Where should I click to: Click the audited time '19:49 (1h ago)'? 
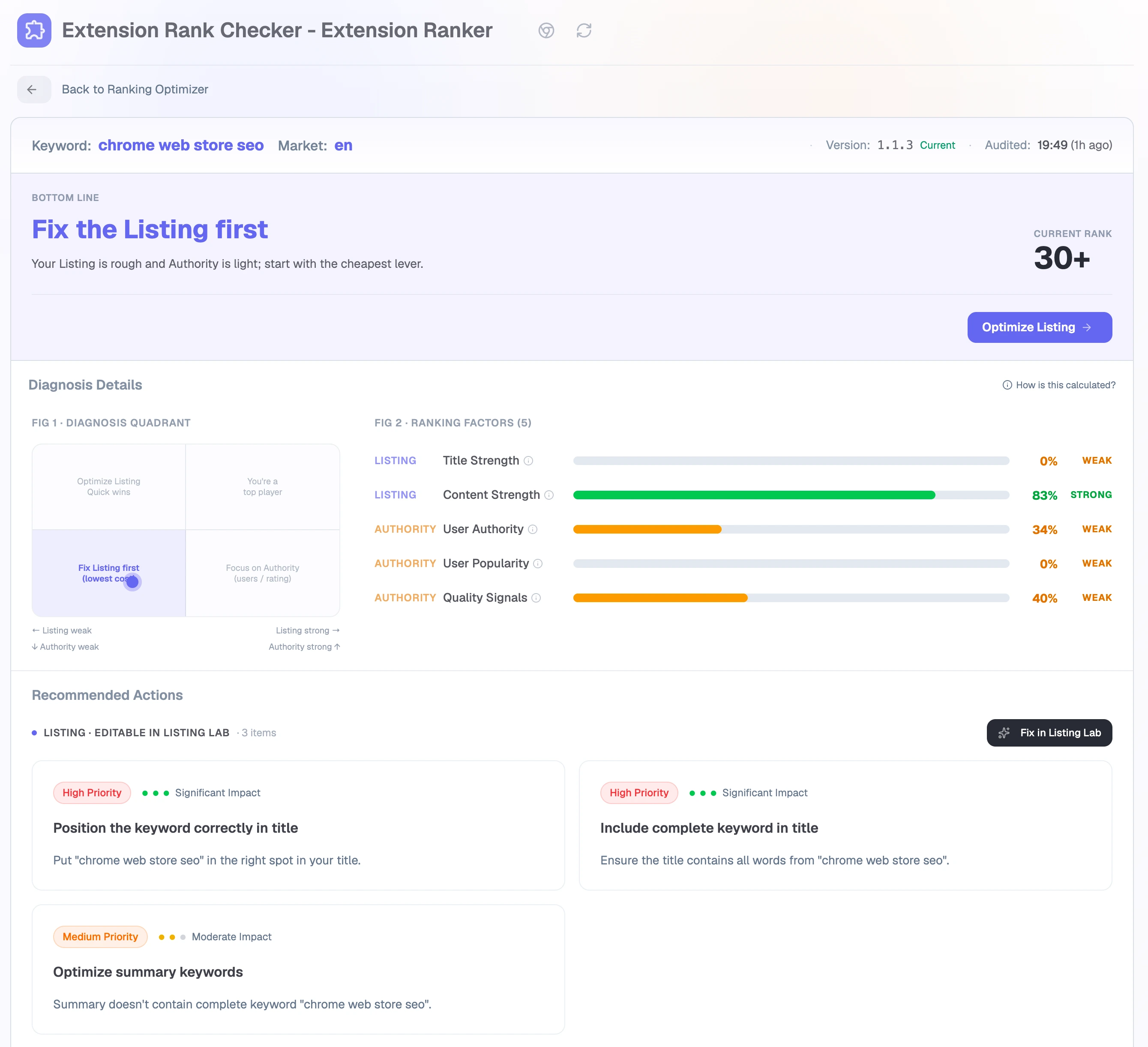click(1075, 145)
